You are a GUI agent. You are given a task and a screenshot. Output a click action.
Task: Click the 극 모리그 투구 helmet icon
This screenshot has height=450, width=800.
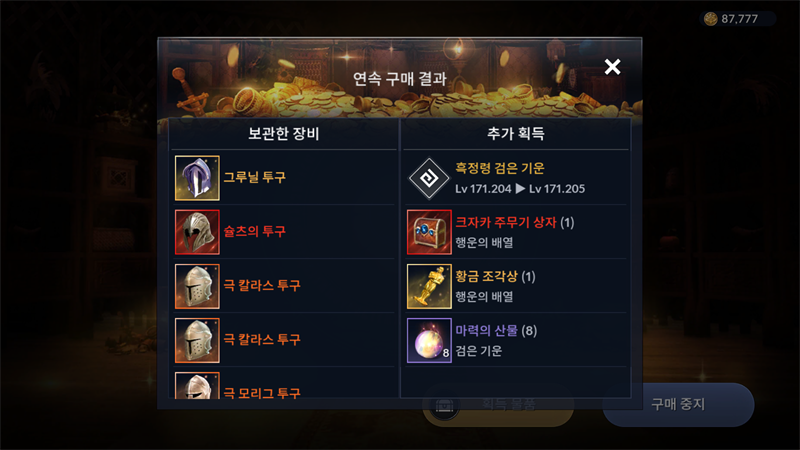[197, 386]
